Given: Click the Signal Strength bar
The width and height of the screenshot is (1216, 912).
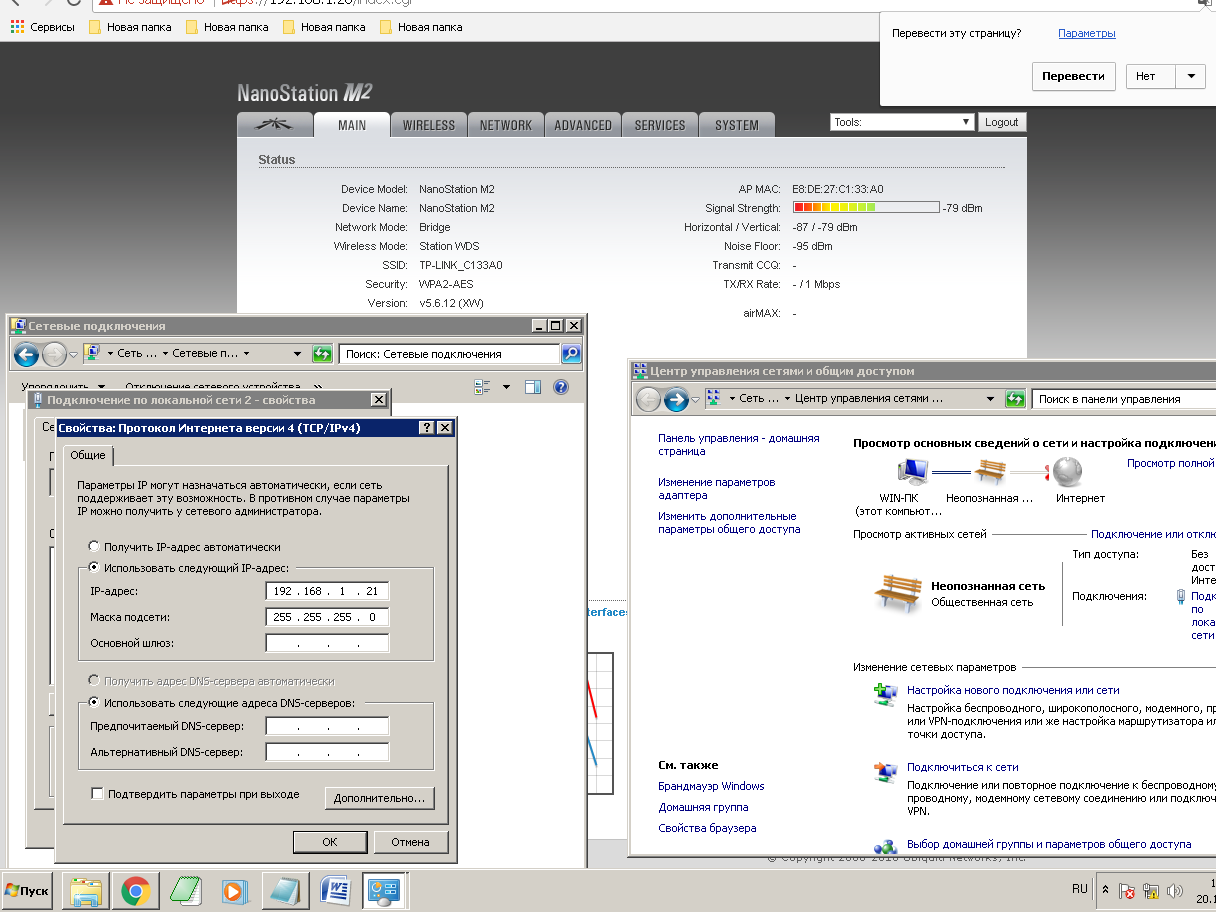Looking at the screenshot, I should (x=866, y=208).
